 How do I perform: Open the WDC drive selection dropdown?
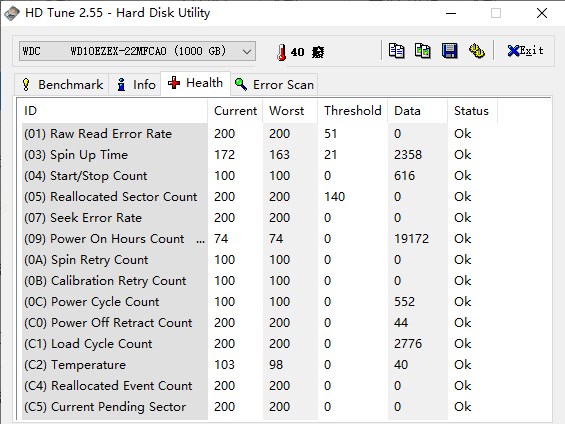click(x=137, y=51)
